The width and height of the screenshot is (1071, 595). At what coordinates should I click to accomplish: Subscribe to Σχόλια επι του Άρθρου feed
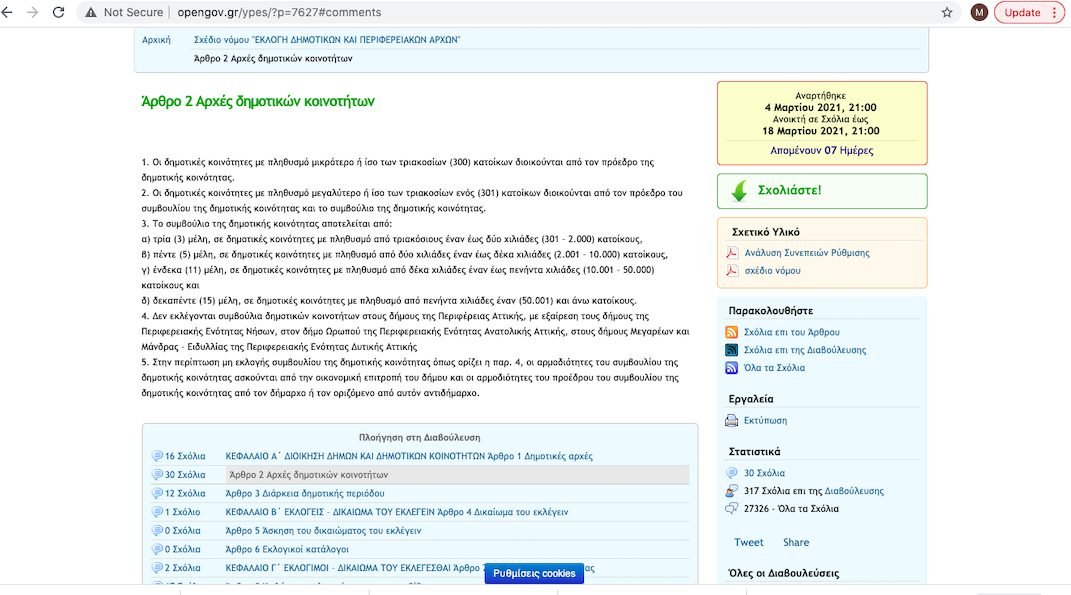pos(792,332)
